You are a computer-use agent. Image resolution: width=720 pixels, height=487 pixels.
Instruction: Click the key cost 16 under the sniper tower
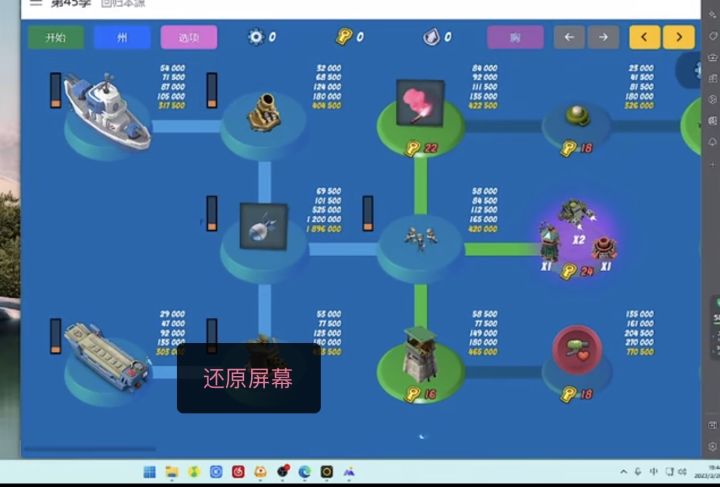pyautogui.click(x=422, y=394)
